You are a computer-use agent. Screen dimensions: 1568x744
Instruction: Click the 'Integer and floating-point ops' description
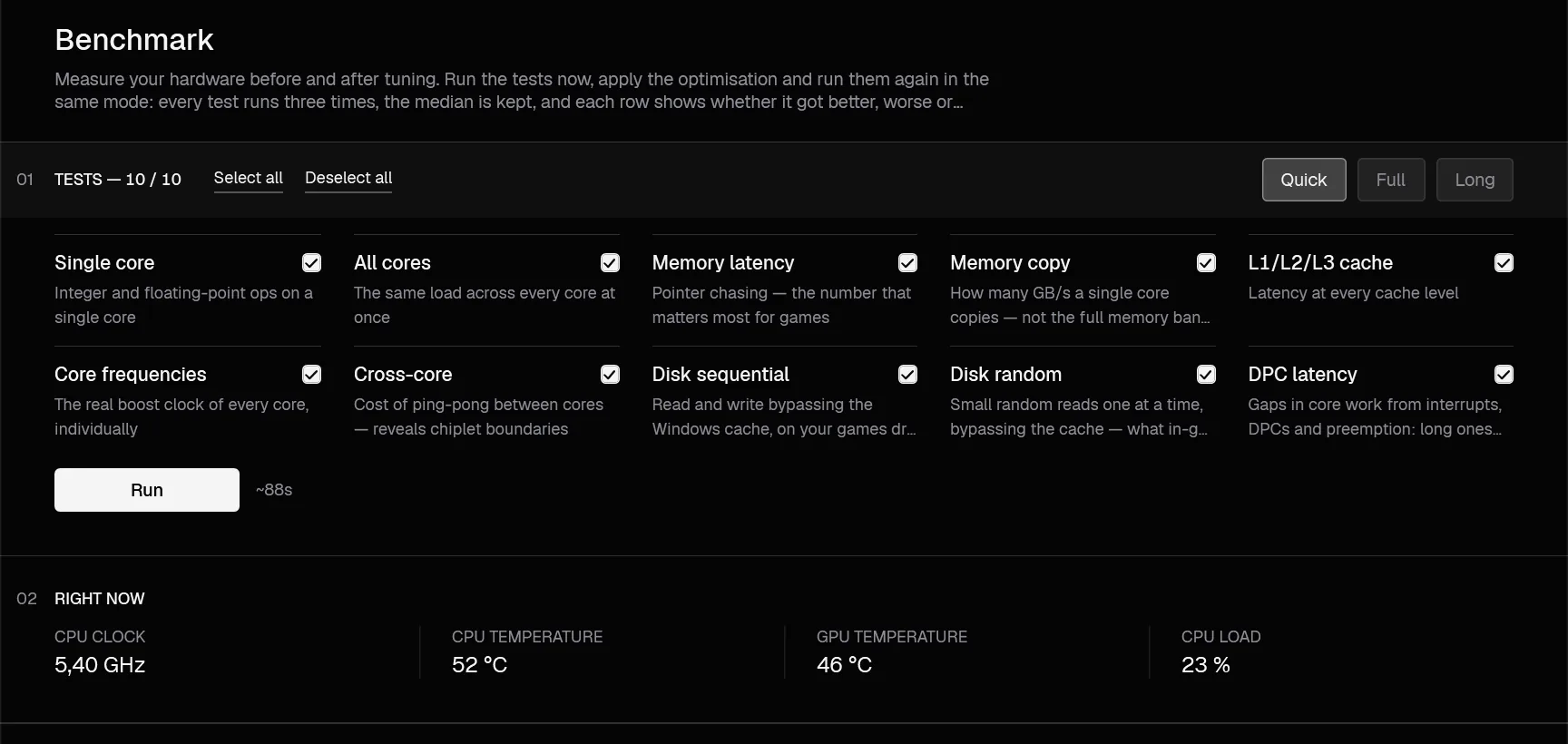click(x=183, y=305)
